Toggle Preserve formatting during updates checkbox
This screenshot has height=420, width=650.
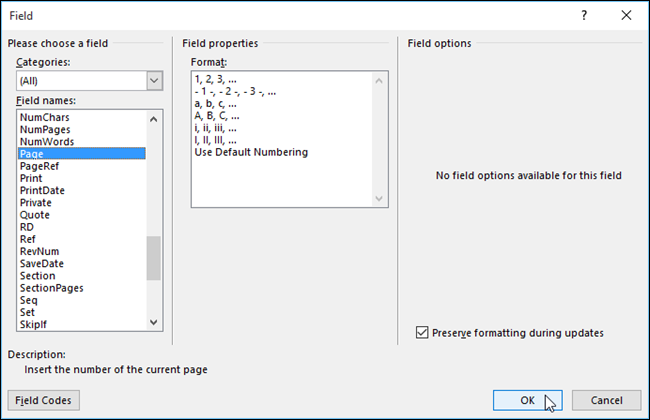422,332
